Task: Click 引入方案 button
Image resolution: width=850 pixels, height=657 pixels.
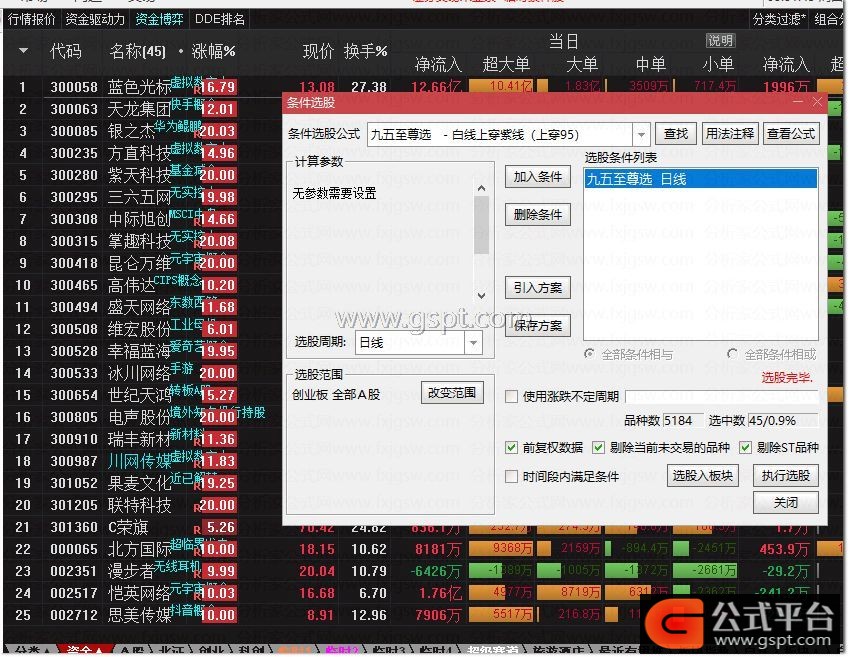Action: 538,288
